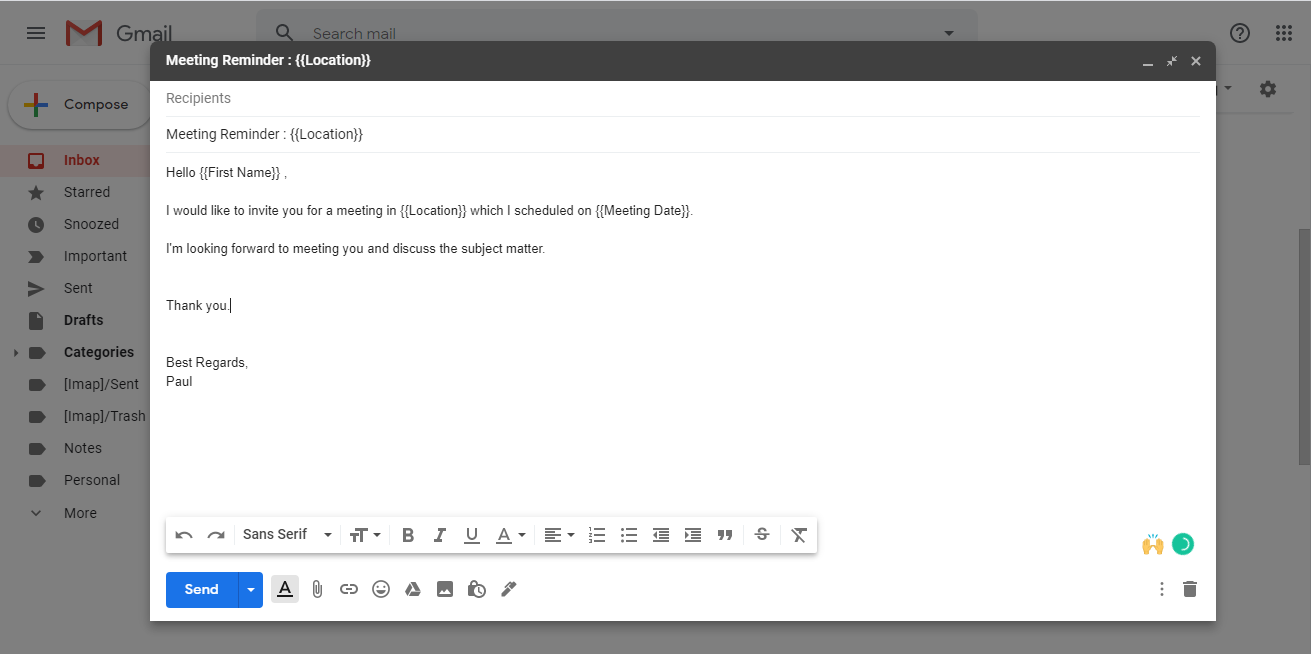The height and width of the screenshot is (654, 1311).
Task: Open more send options arrow
Action: point(251,590)
